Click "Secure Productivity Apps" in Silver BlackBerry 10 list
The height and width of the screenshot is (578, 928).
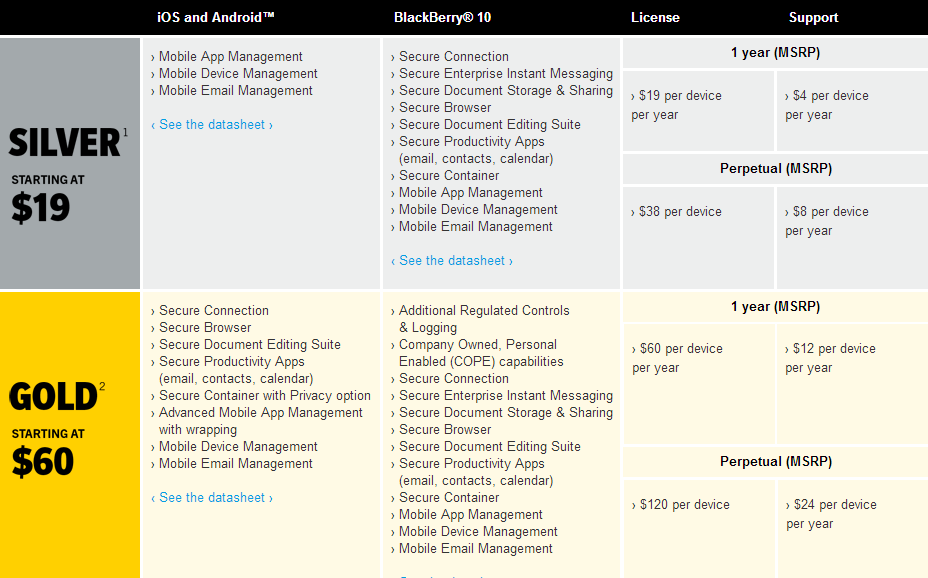tap(471, 142)
